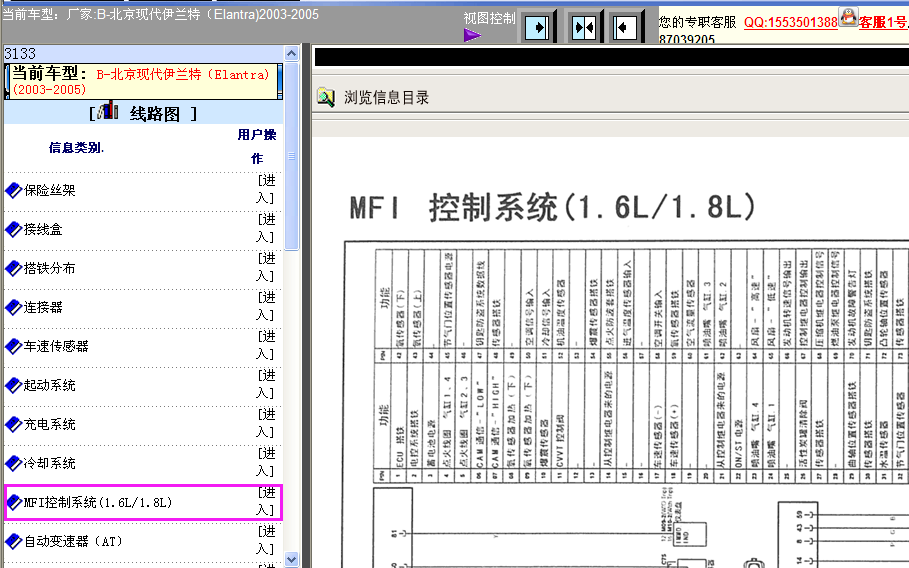Image resolution: width=909 pixels, height=568 pixels.
Task: Click the collapse-left view control icon
Action: coord(625,27)
